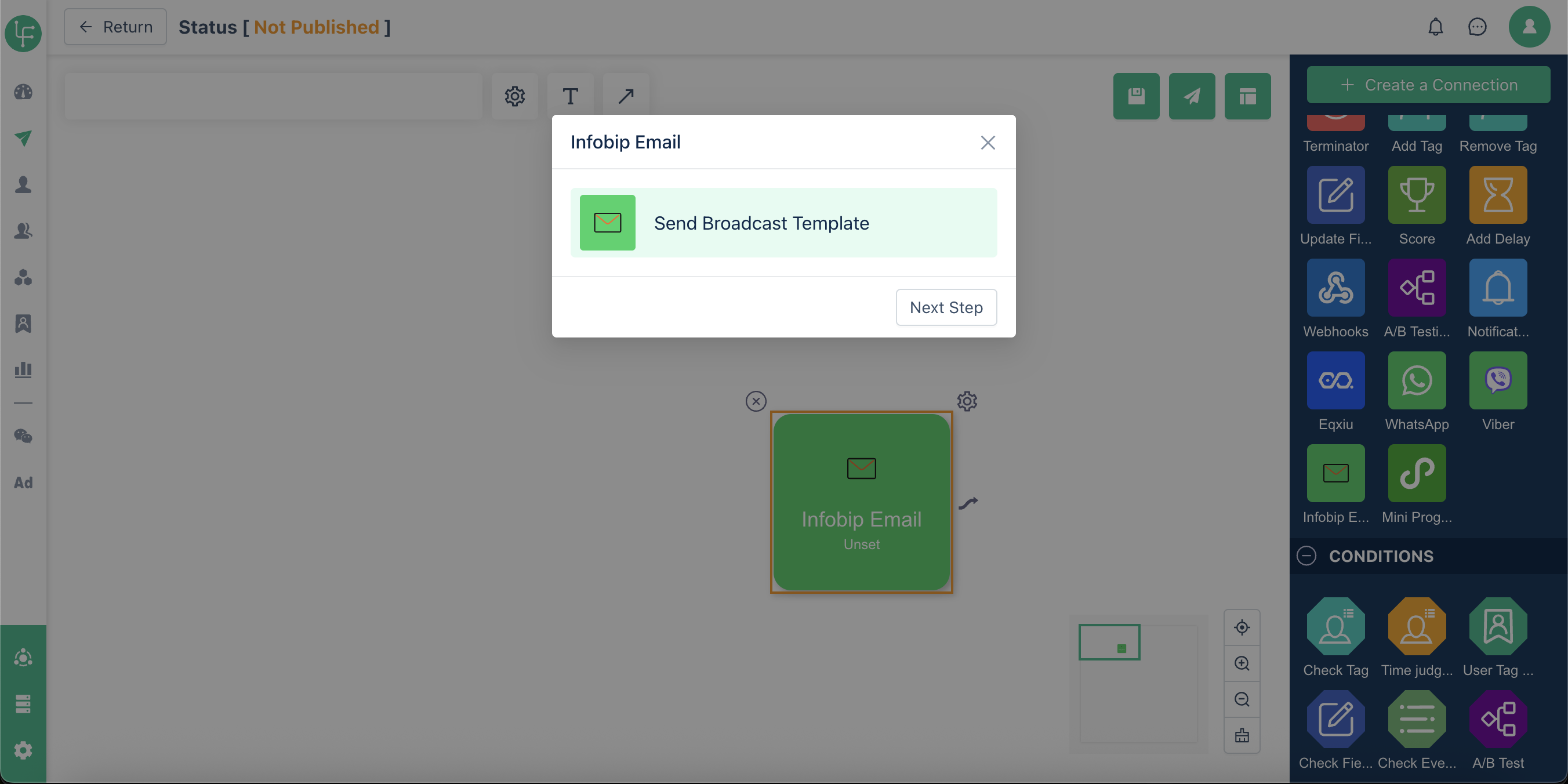
Task: Close the Infobip Email dialog
Action: 988,143
